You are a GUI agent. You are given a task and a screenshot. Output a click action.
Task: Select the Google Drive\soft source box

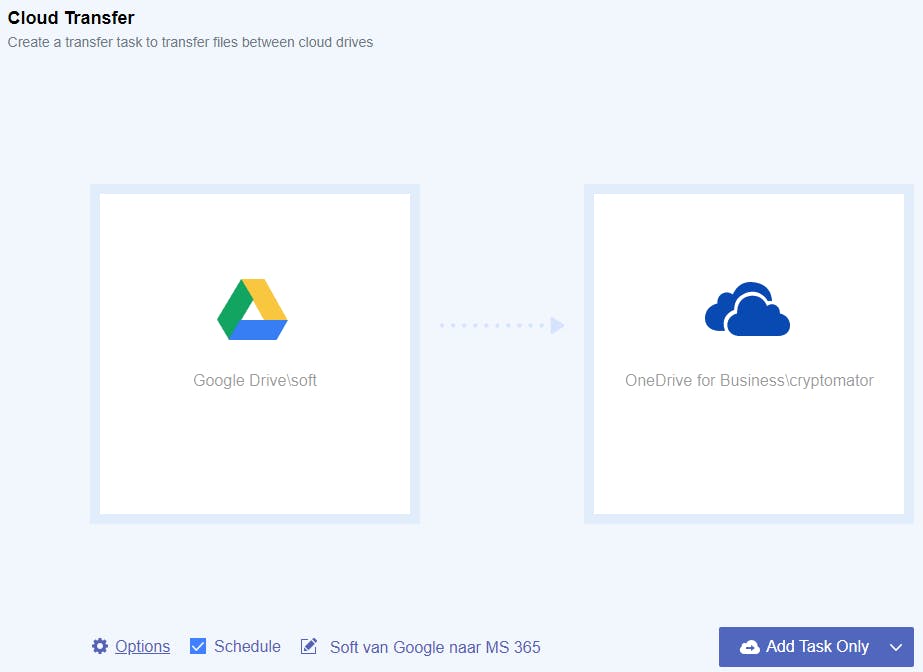pos(255,354)
